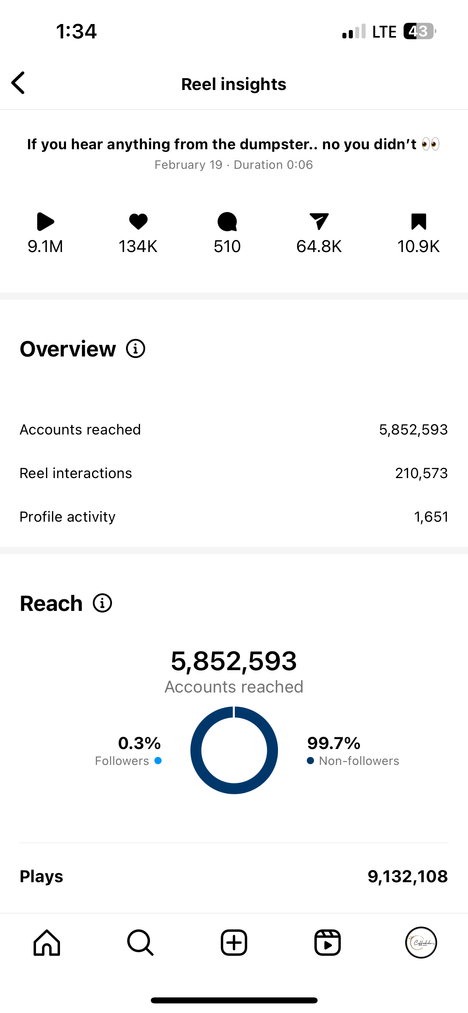
Task: Tap the Plays total row
Action: click(x=234, y=877)
